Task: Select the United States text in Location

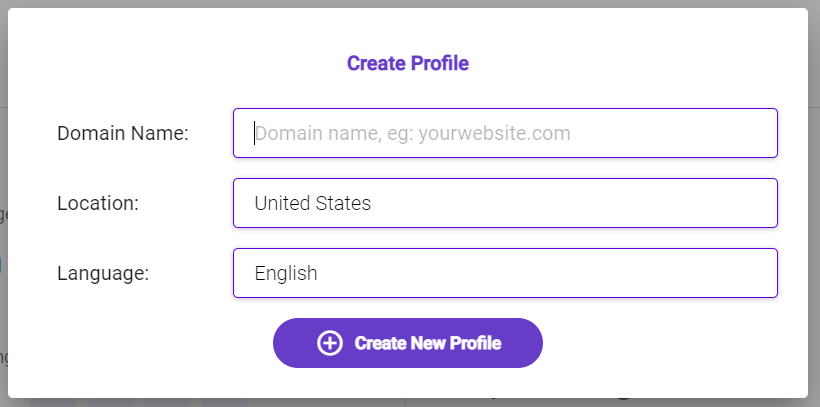Action: pos(312,203)
